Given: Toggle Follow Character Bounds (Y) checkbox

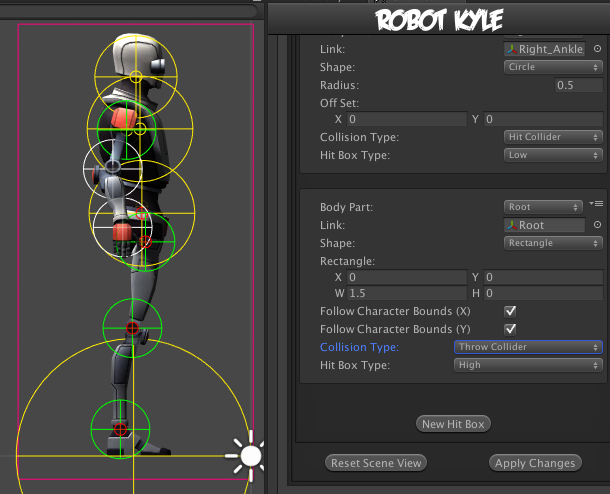Looking at the screenshot, I should (x=510, y=329).
